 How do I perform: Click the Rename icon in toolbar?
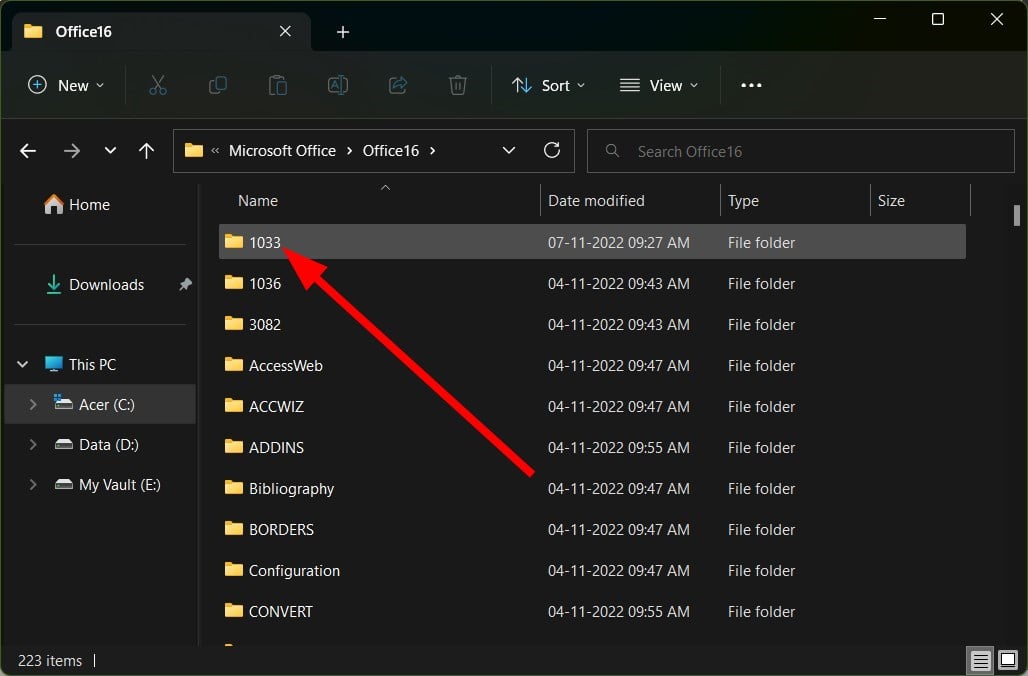[x=338, y=85]
